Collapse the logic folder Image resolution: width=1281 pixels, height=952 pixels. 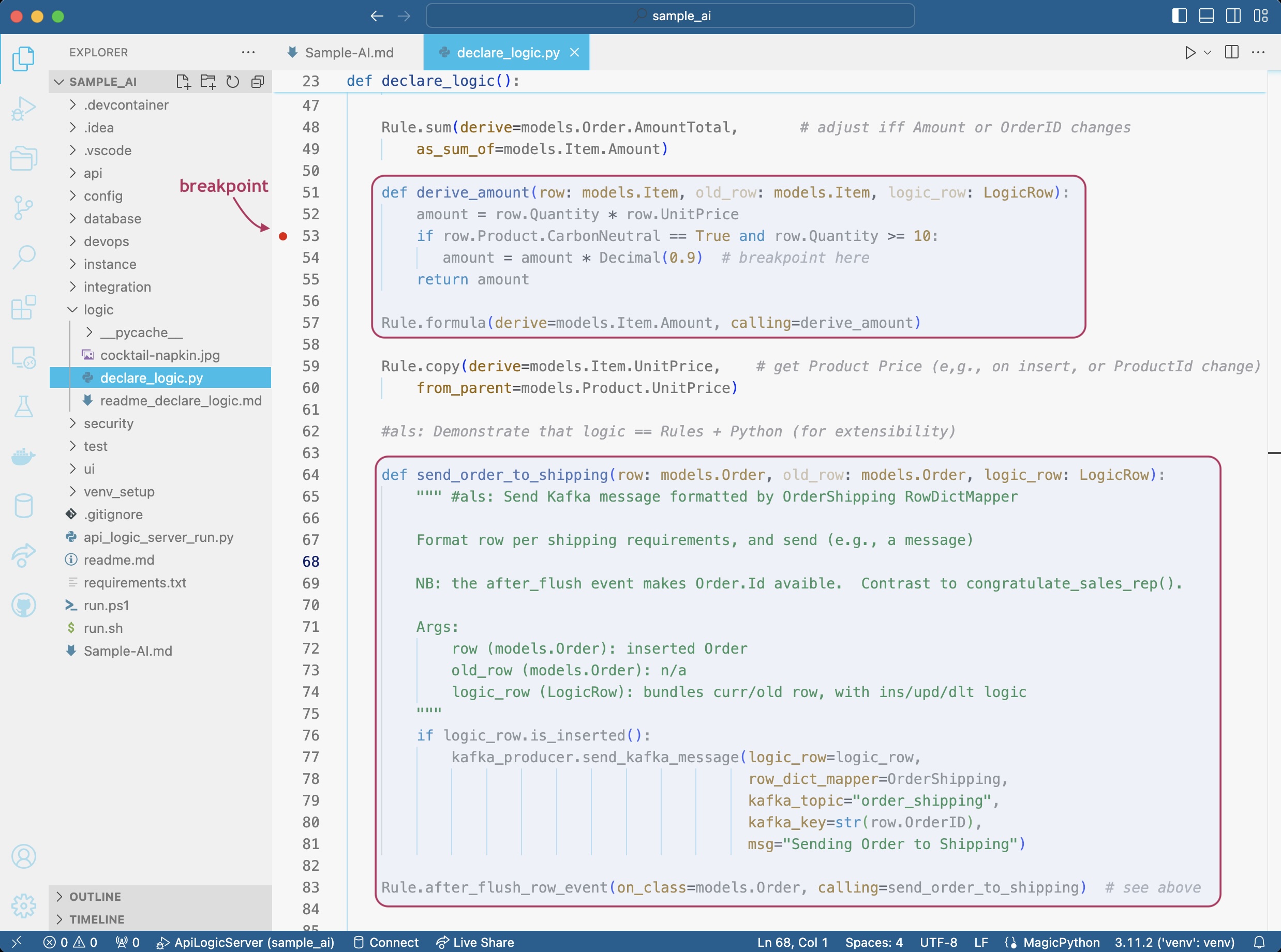coord(98,310)
